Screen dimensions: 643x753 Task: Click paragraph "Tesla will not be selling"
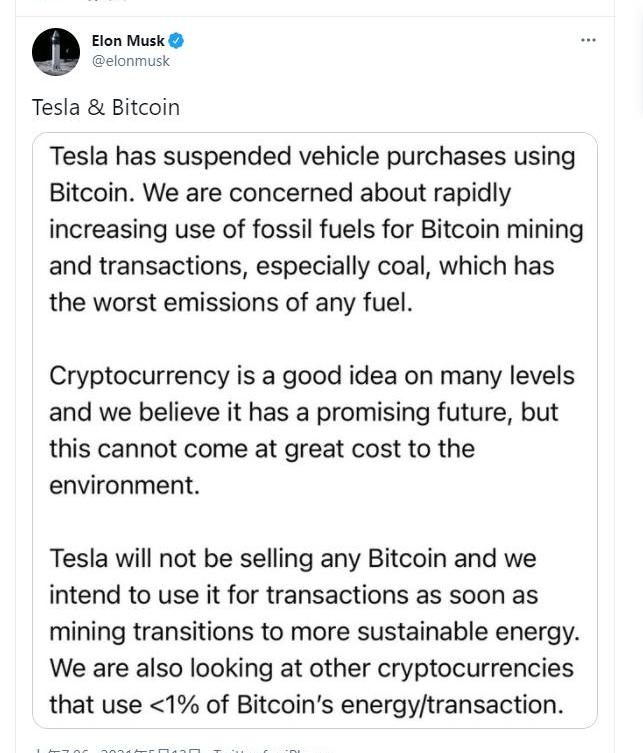tap(315, 632)
